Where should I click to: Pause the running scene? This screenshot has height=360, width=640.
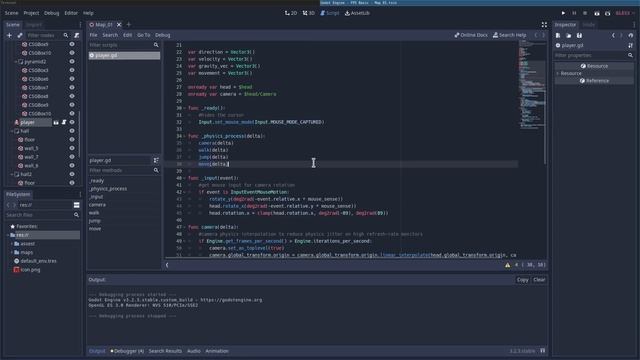[x=574, y=13]
